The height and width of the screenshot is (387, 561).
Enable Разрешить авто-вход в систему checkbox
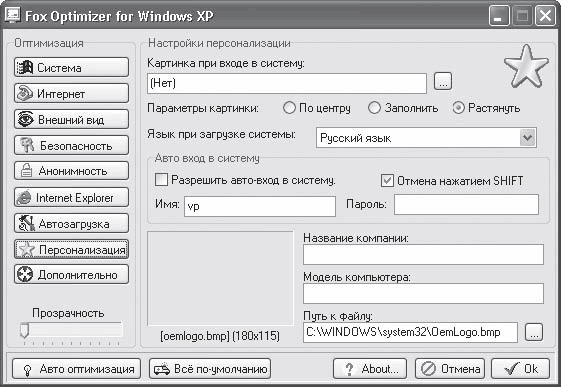[x=161, y=180]
